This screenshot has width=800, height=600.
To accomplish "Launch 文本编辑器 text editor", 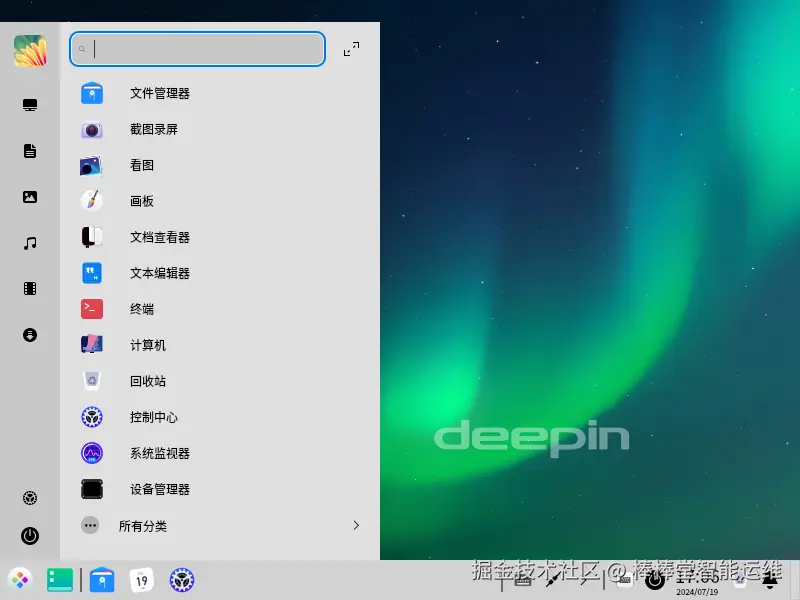I will 219,273.
